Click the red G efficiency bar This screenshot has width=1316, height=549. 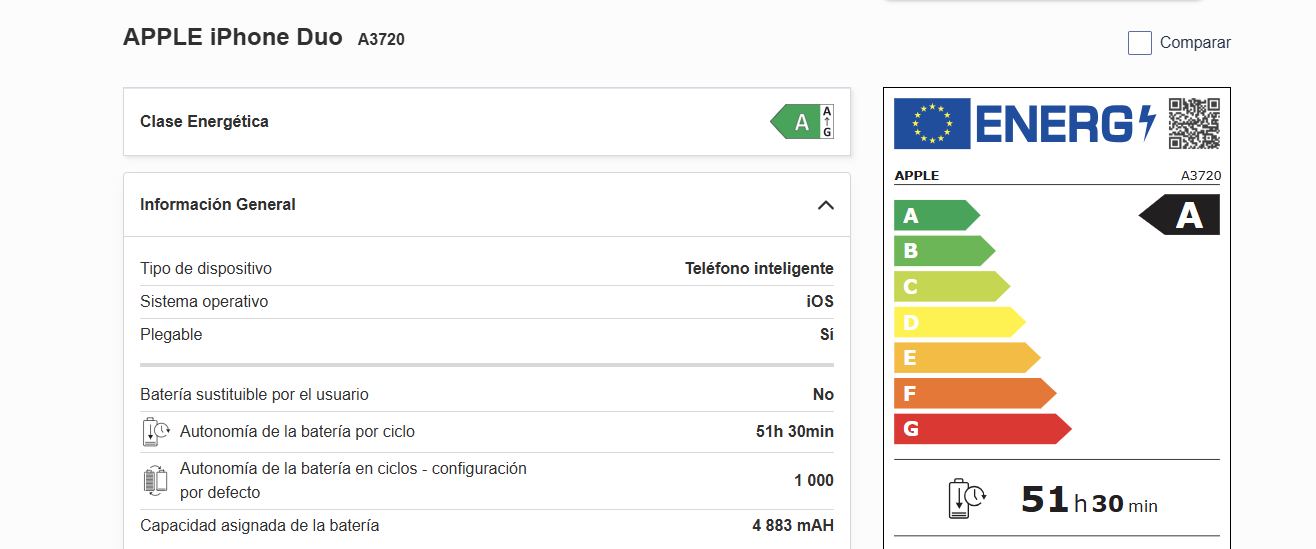tap(982, 429)
